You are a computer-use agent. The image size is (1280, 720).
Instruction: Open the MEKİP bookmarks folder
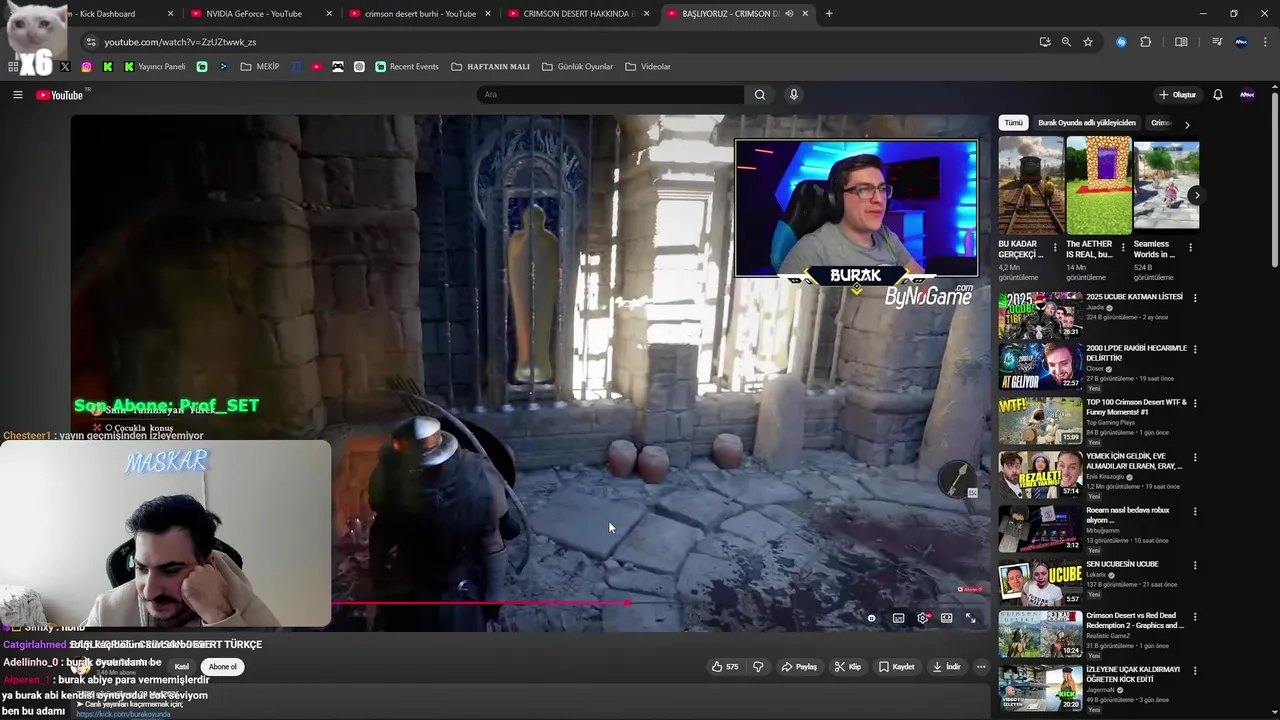(x=260, y=67)
